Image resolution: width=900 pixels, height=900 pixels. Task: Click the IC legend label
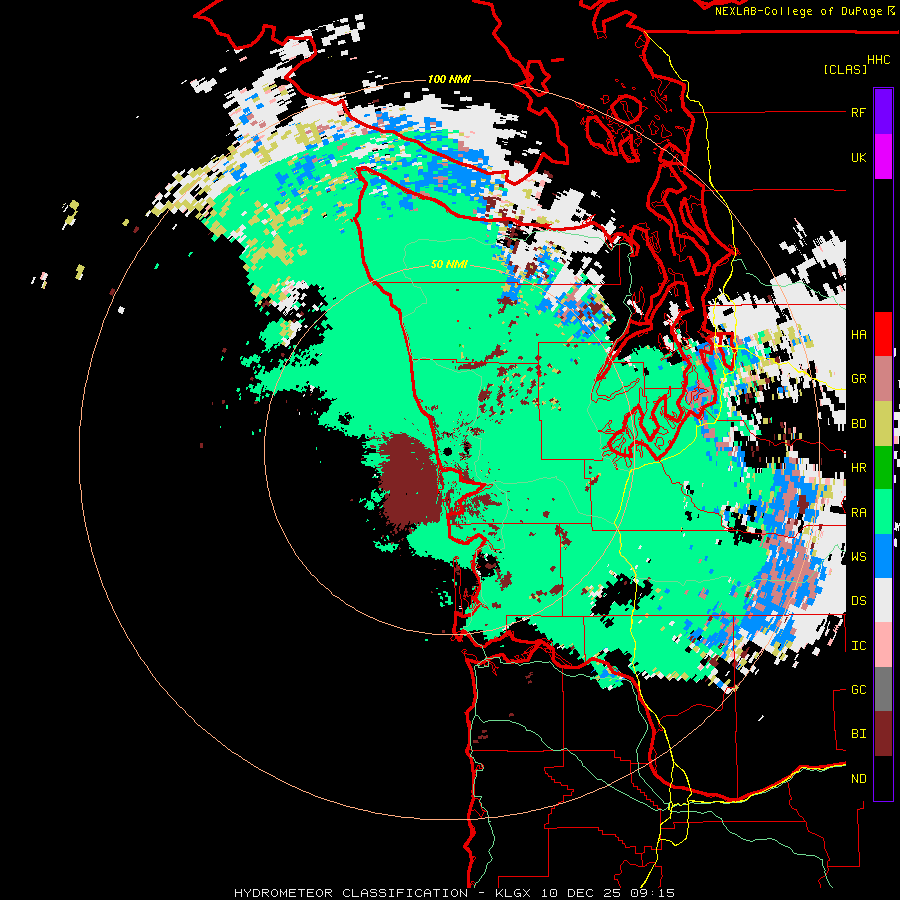point(858,646)
